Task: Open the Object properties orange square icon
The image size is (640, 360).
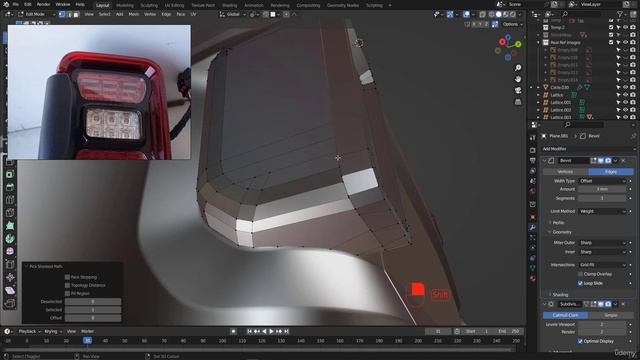Action: tap(533, 217)
